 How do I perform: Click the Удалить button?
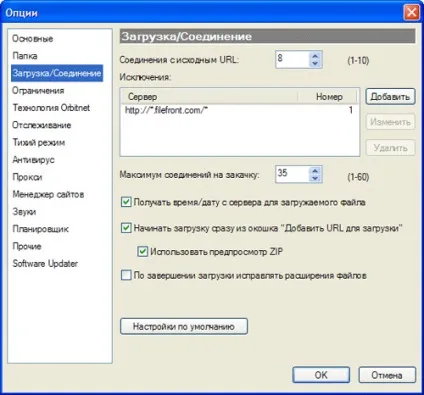[390, 148]
